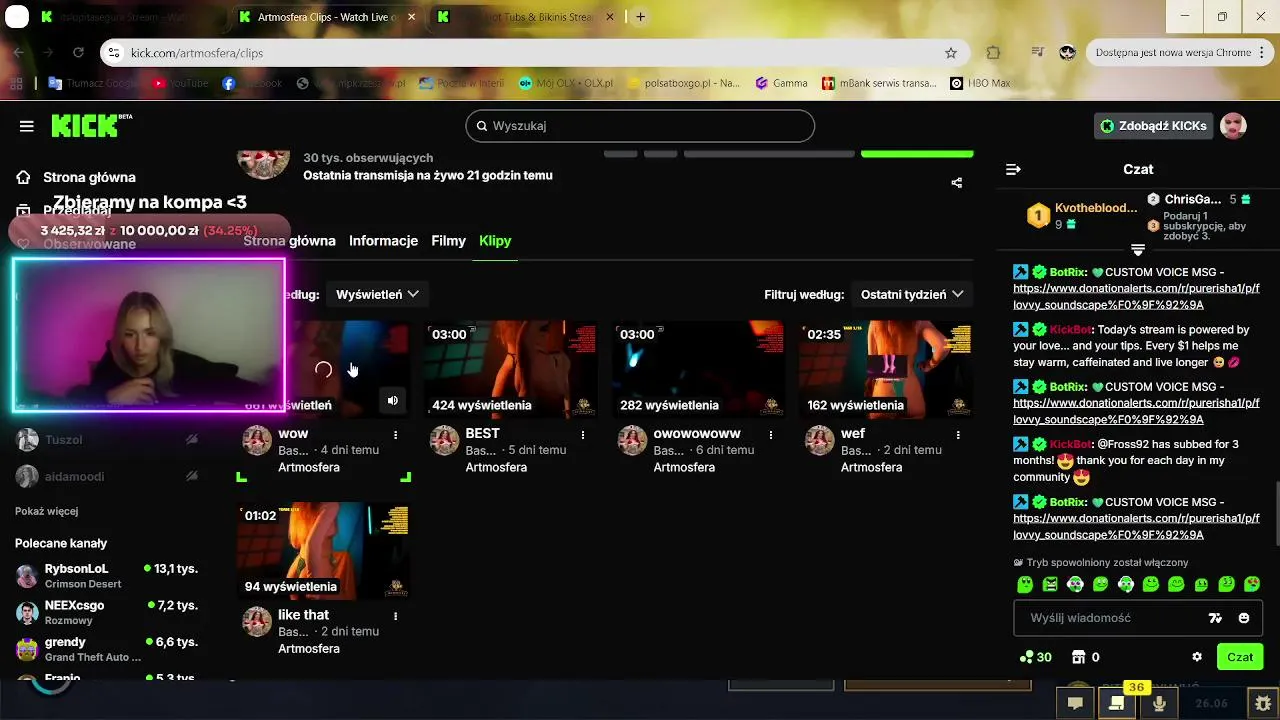Open grendy recommended channel
1280x720 pixels.
click(107, 649)
